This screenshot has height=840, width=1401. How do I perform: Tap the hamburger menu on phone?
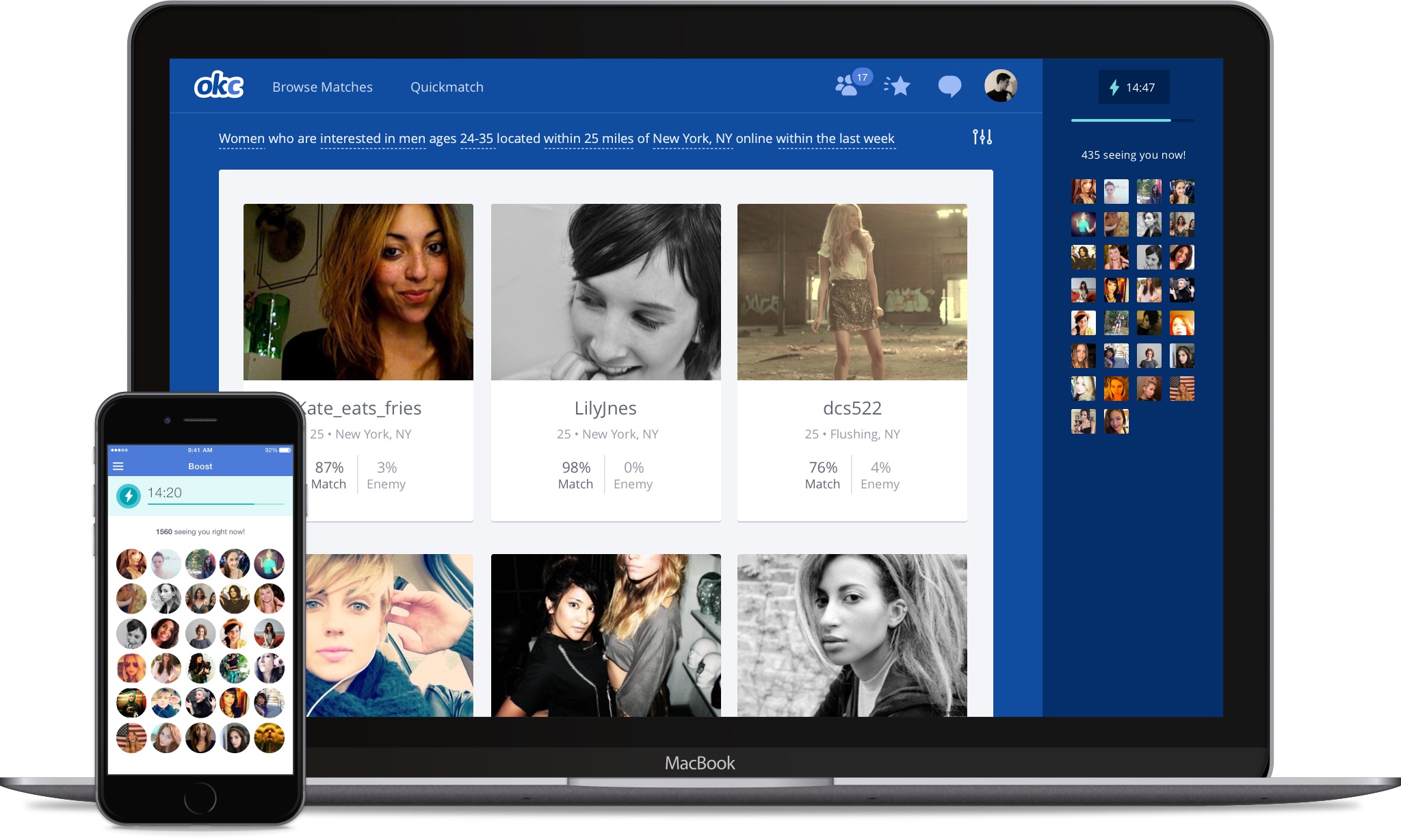coord(118,467)
